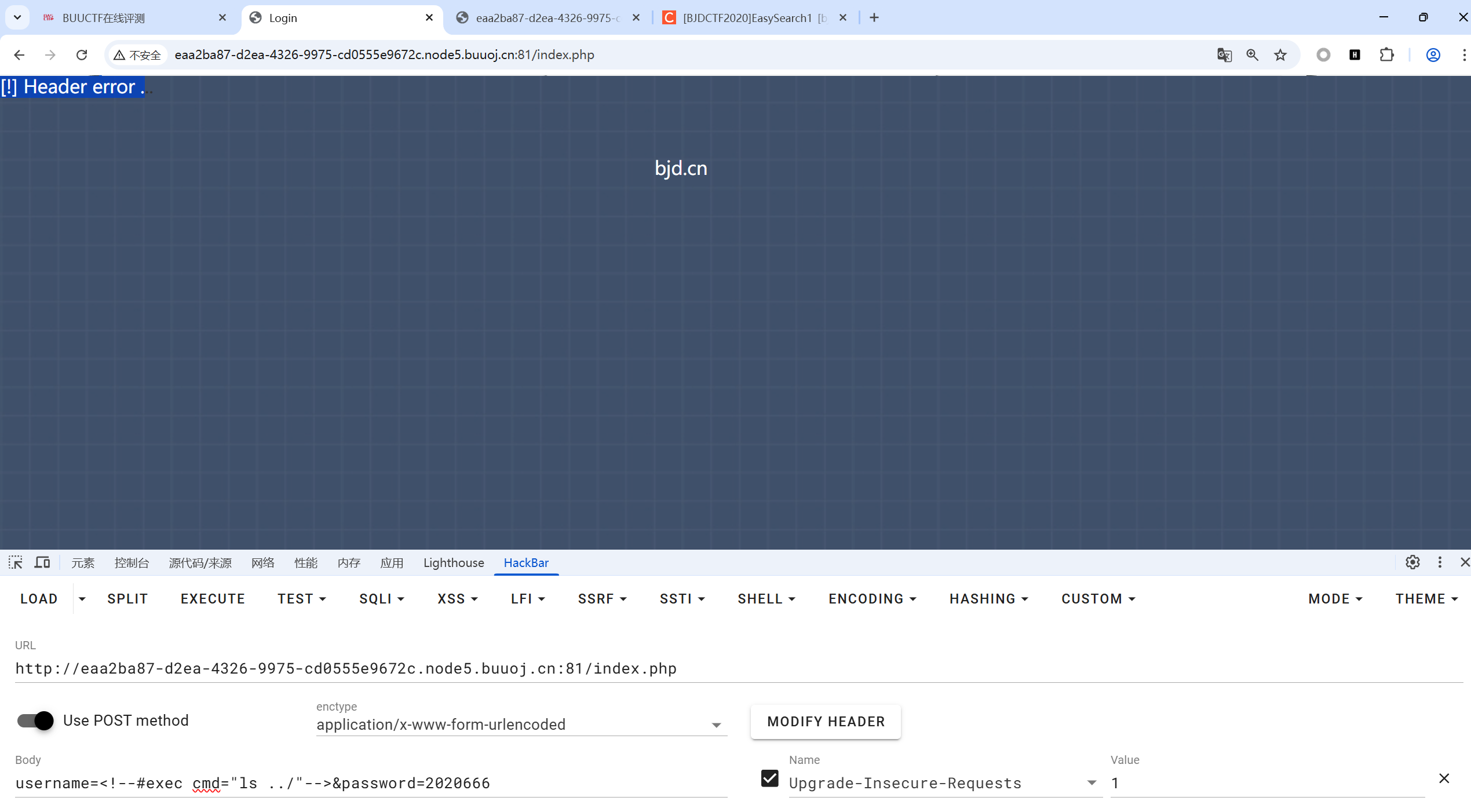Click the browser reload page icon
Viewport: 1471px width, 812px height.
coord(82,55)
